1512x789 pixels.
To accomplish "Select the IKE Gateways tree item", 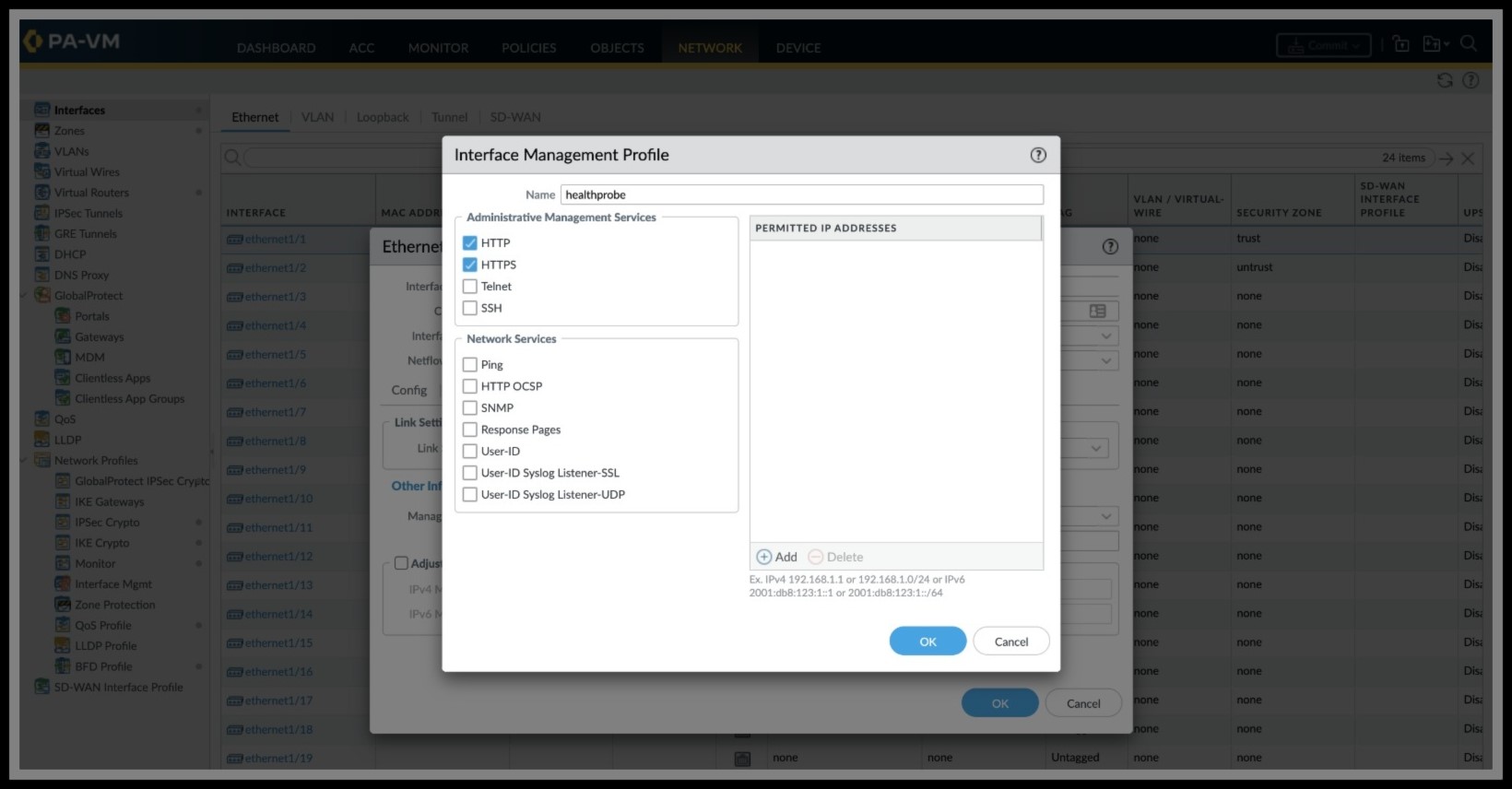I will click(x=109, y=501).
